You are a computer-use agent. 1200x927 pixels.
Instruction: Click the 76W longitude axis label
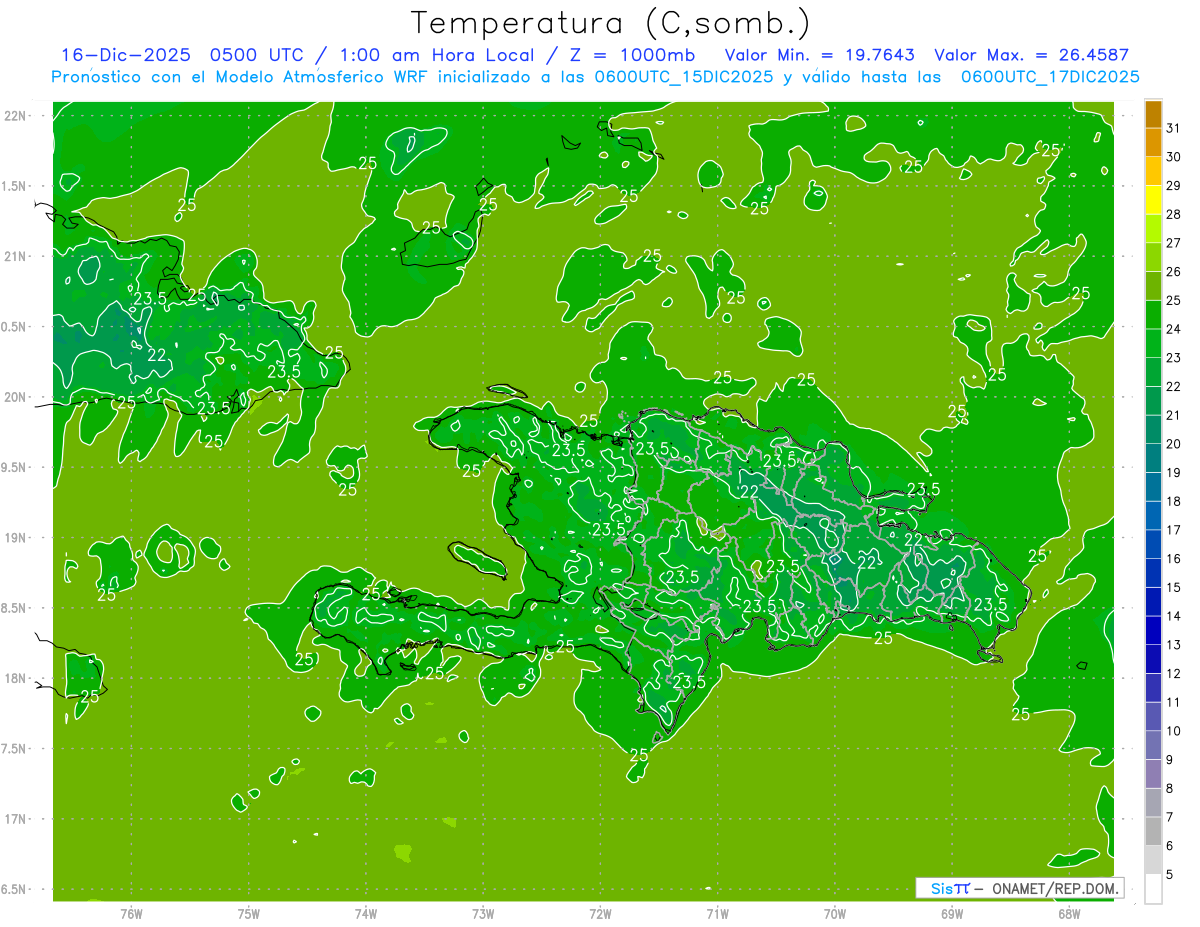pos(131,914)
